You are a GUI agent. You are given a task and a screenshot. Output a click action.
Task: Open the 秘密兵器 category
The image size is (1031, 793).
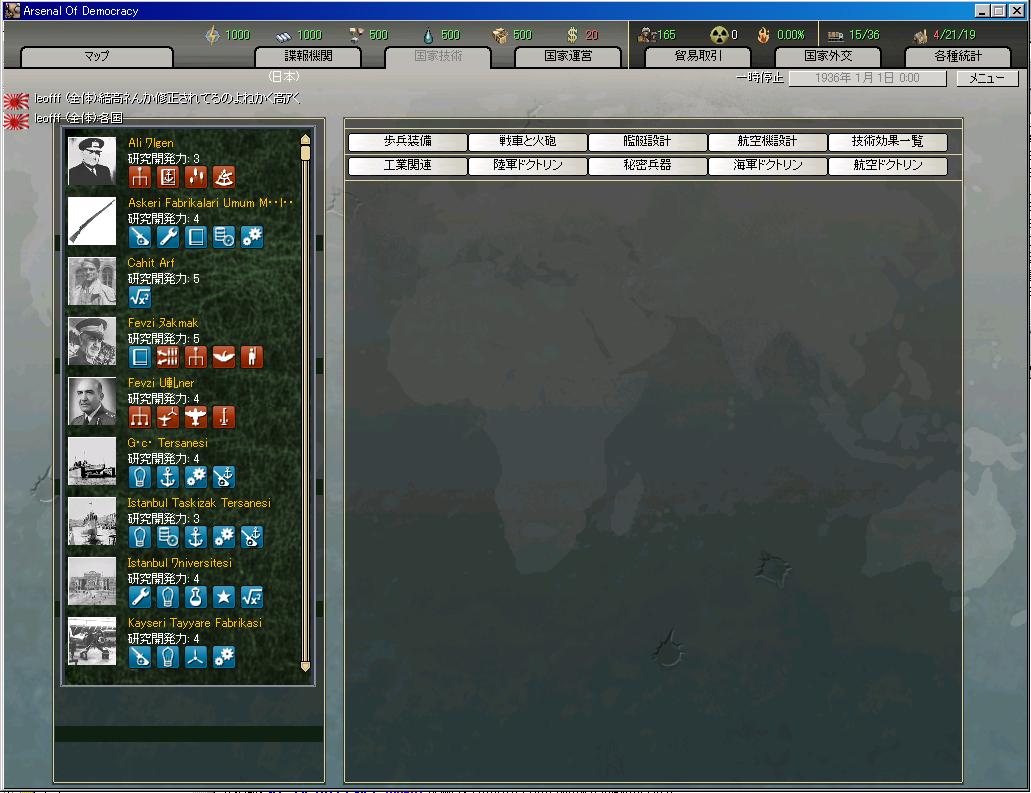click(648, 166)
